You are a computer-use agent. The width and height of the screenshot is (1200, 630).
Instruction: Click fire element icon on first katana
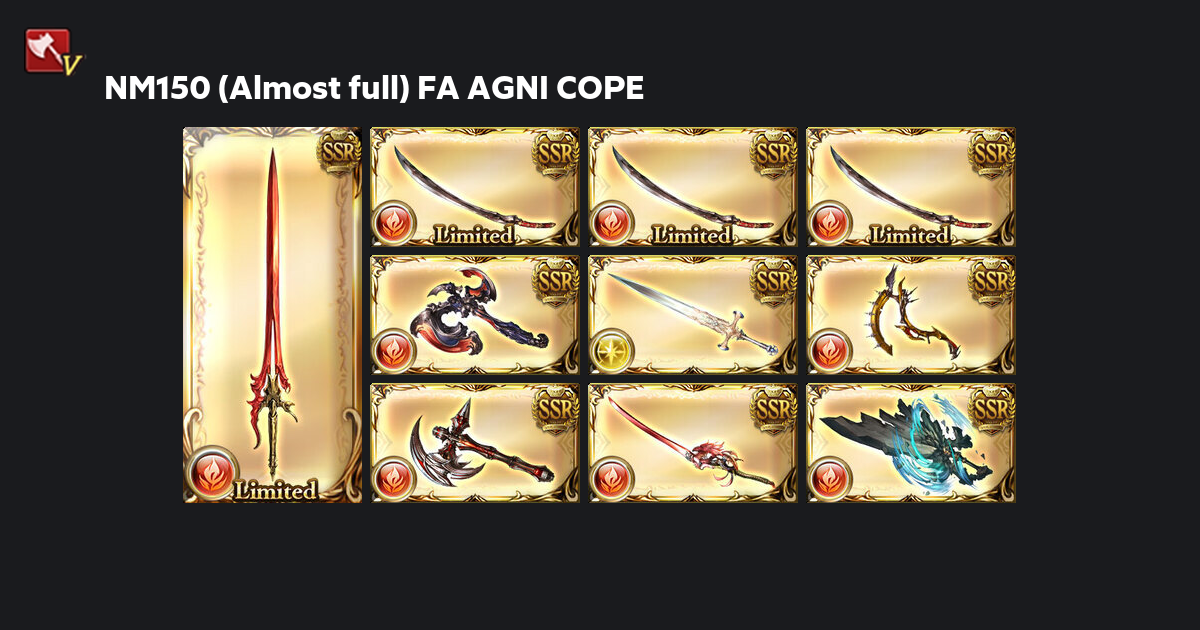[394, 223]
